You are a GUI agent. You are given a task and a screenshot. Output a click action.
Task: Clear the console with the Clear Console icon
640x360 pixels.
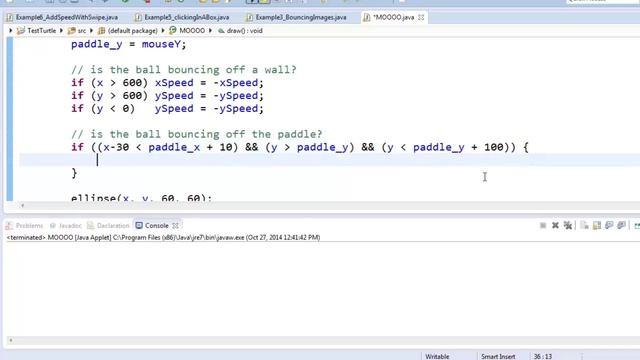(584, 225)
